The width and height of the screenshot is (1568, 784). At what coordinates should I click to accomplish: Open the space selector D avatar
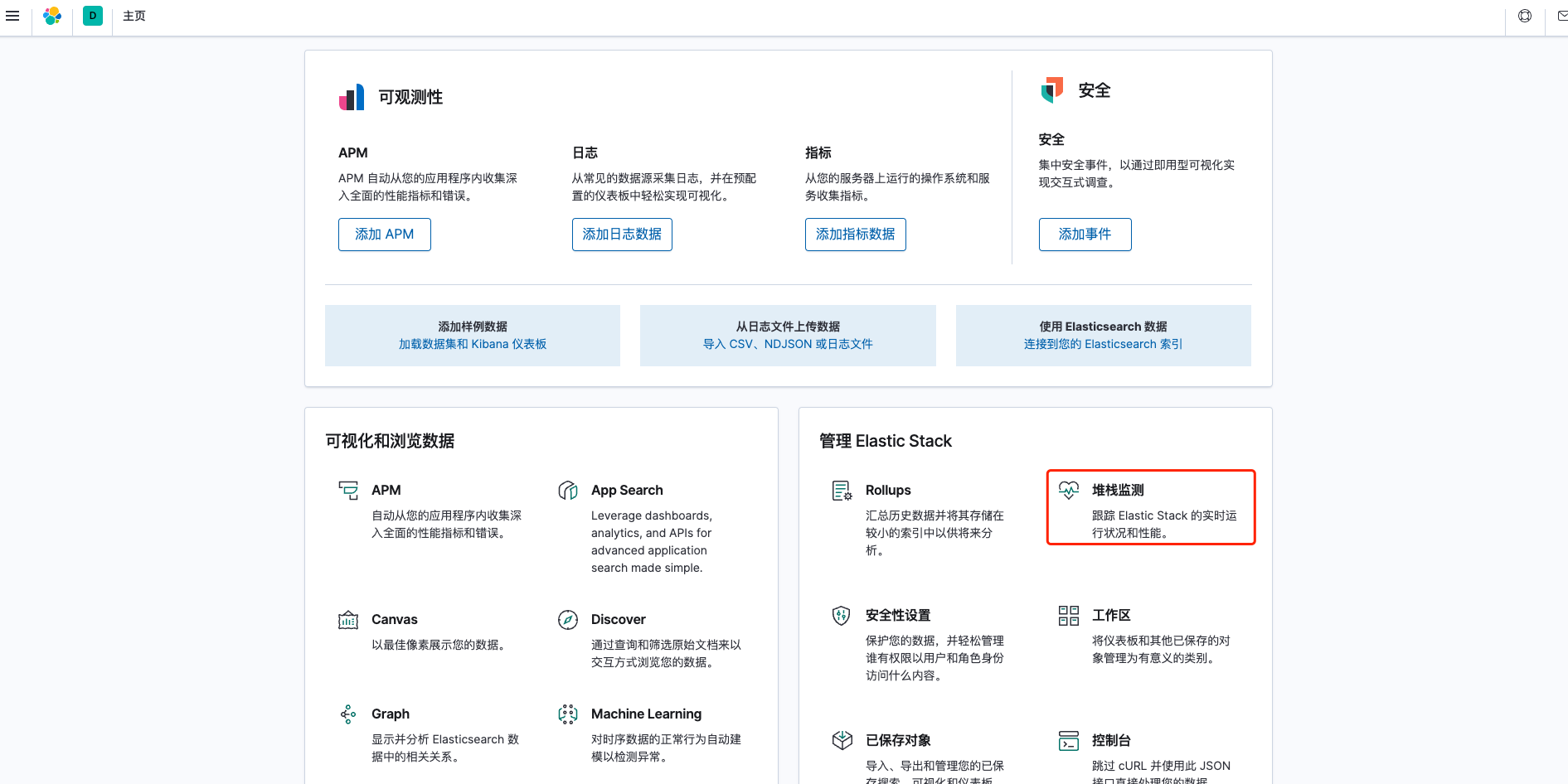[x=93, y=16]
